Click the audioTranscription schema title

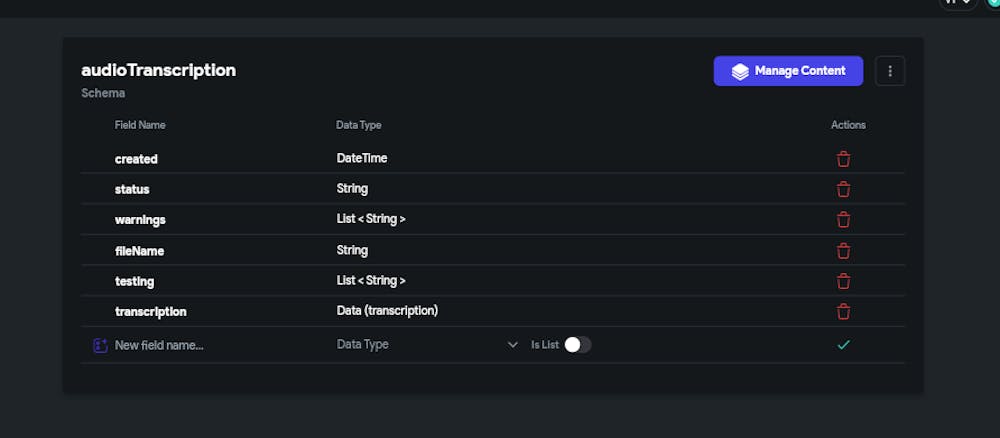(158, 70)
